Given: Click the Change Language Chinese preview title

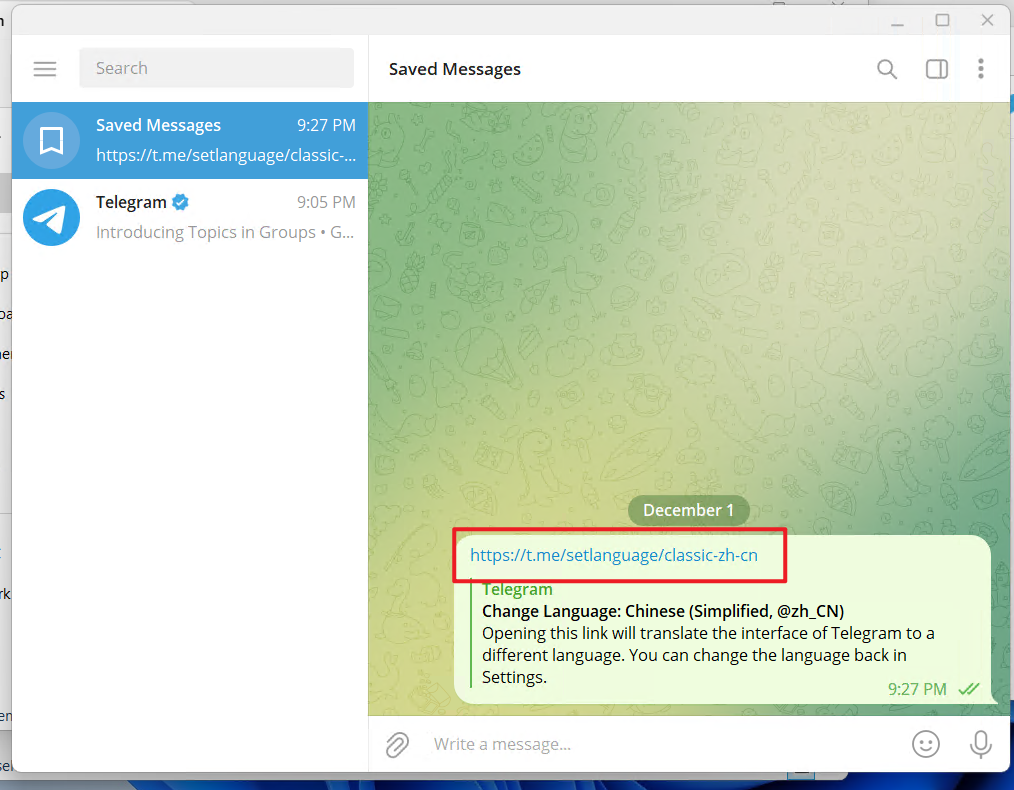Looking at the screenshot, I should point(663,611).
